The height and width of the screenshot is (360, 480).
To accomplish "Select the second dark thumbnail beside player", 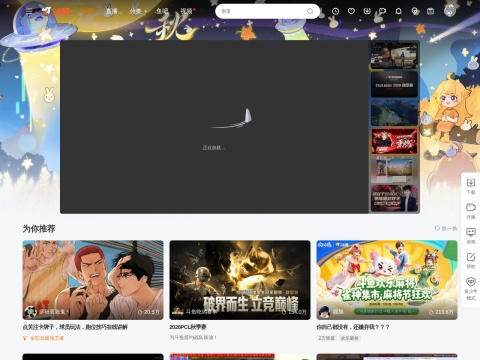I will pos(394,84).
